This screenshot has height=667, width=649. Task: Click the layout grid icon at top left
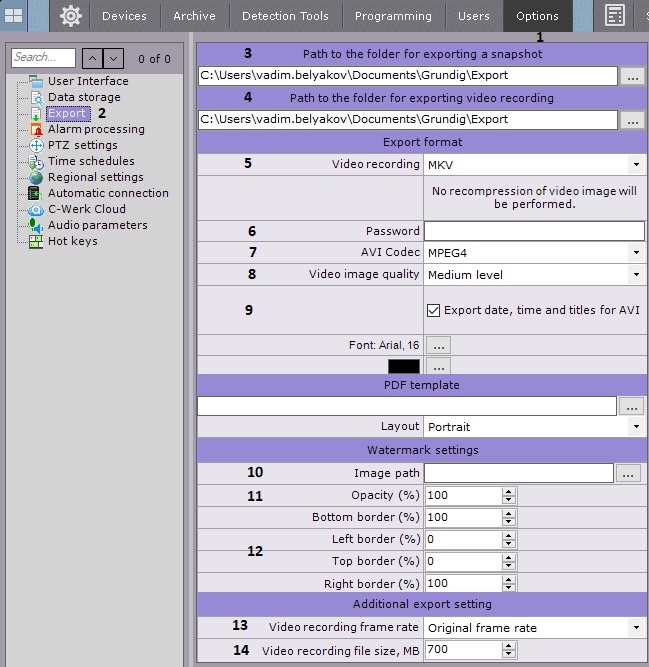tap(14, 16)
